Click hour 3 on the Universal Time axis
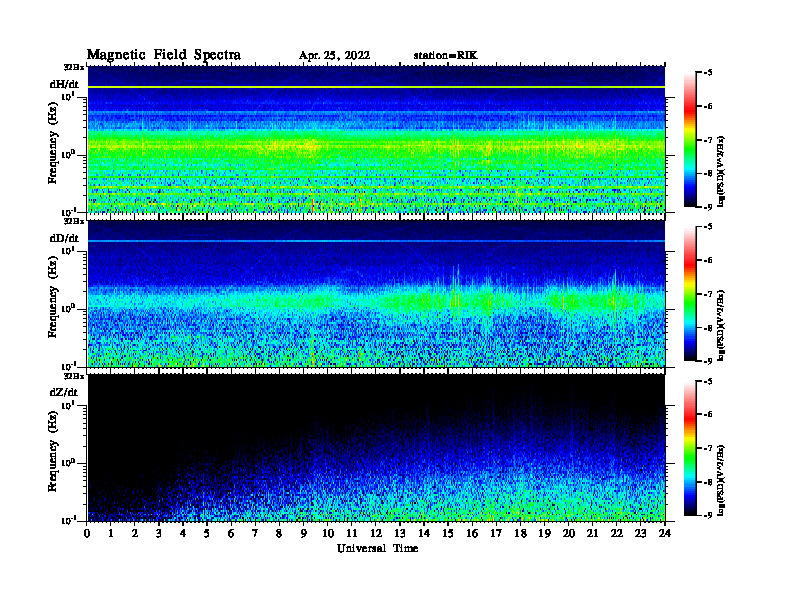 (x=159, y=533)
